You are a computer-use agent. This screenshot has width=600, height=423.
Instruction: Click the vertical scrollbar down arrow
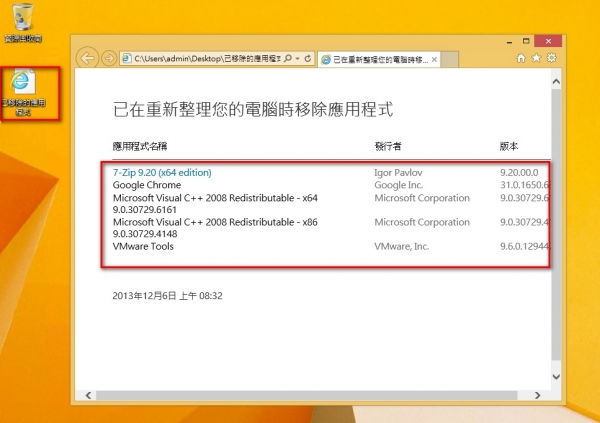pyautogui.click(x=556, y=377)
